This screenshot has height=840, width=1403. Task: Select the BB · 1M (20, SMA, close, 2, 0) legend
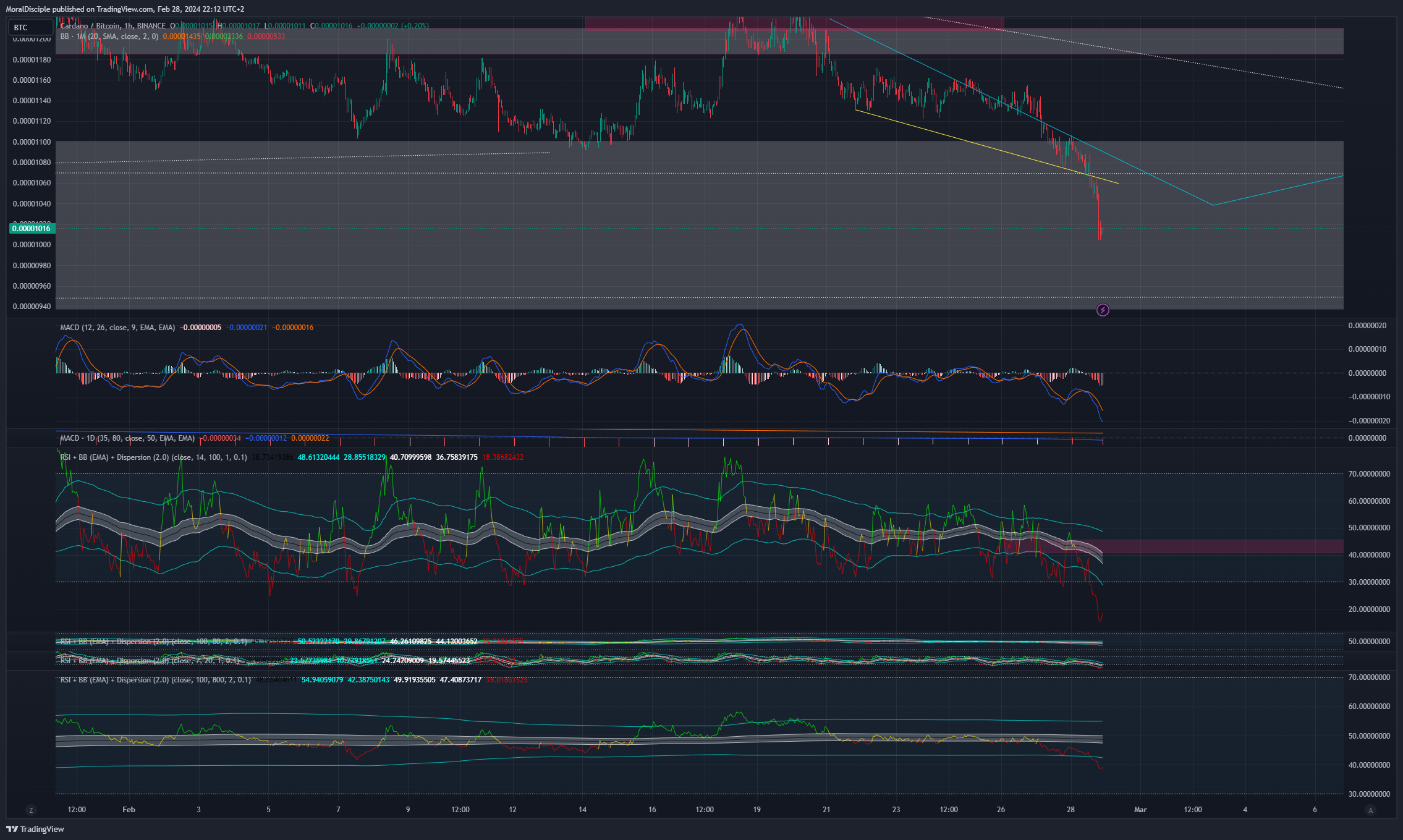tap(109, 36)
